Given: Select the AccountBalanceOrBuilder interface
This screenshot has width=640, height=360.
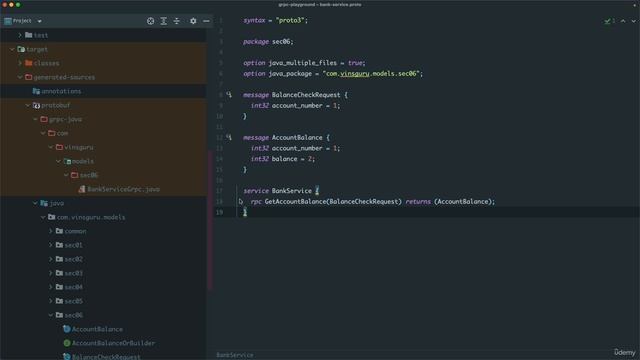Looking at the screenshot, I should (113, 343).
